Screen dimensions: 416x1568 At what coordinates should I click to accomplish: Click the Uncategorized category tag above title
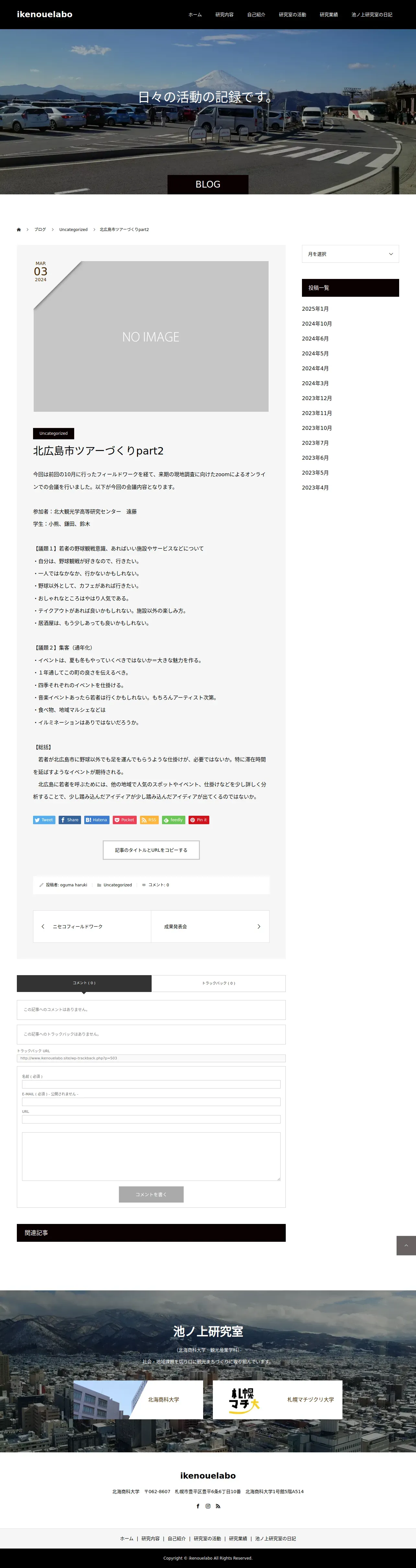coord(53,433)
